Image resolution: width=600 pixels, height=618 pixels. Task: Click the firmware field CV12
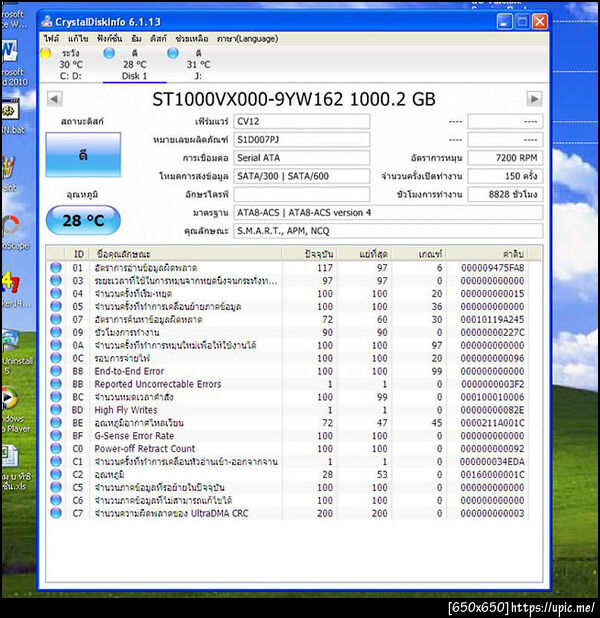coord(302,121)
